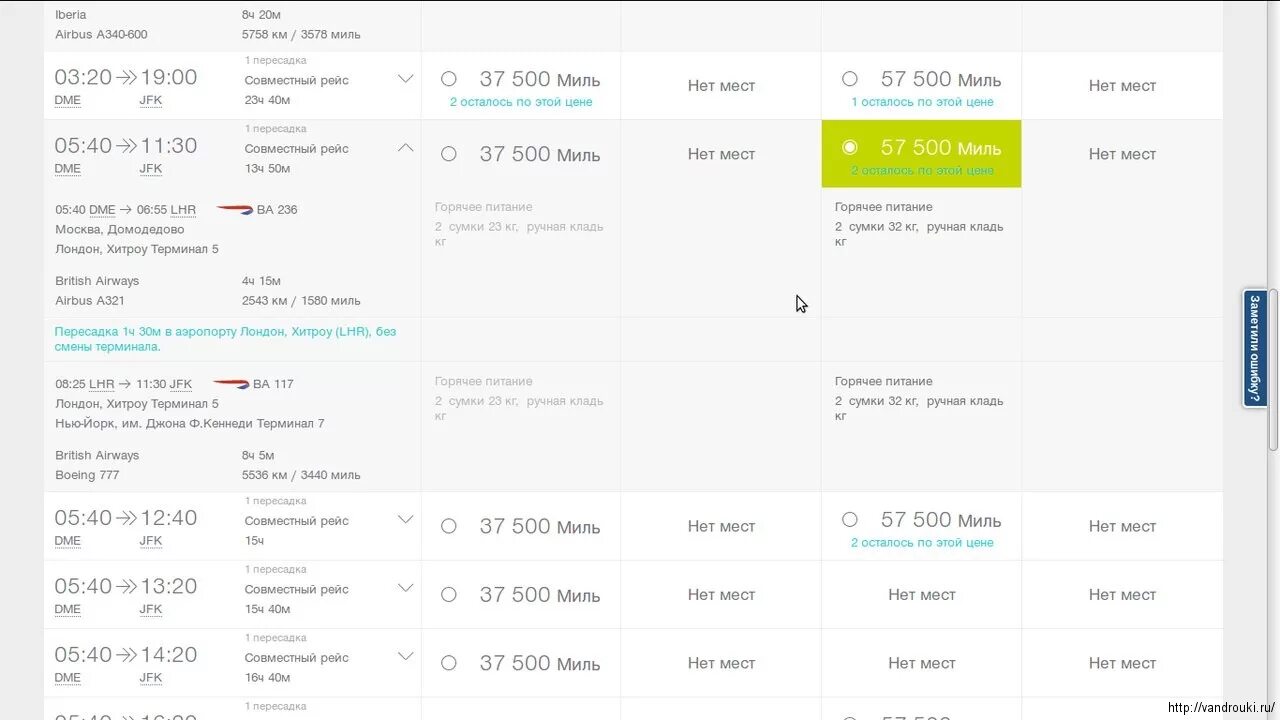Open the 'Заметили ошибку?' feedback tab
Image resolution: width=1280 pixels, height=720 pixels.
(x=1255, y=348)
